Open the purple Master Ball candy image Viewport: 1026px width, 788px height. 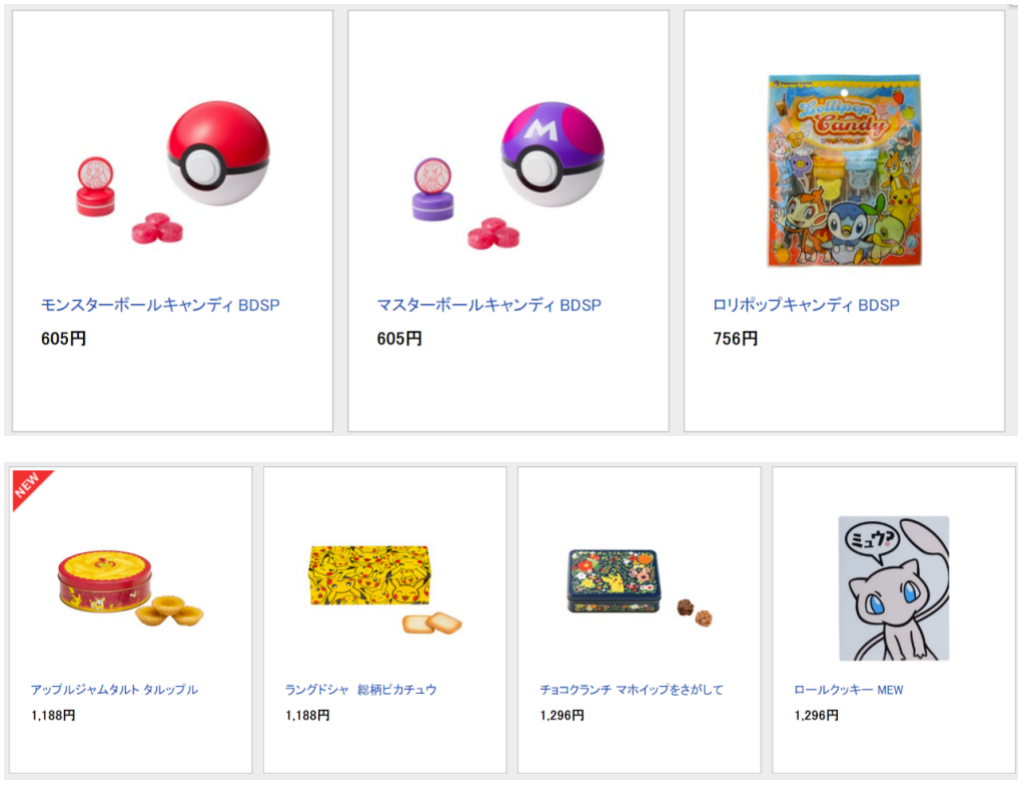pos(508,175)
